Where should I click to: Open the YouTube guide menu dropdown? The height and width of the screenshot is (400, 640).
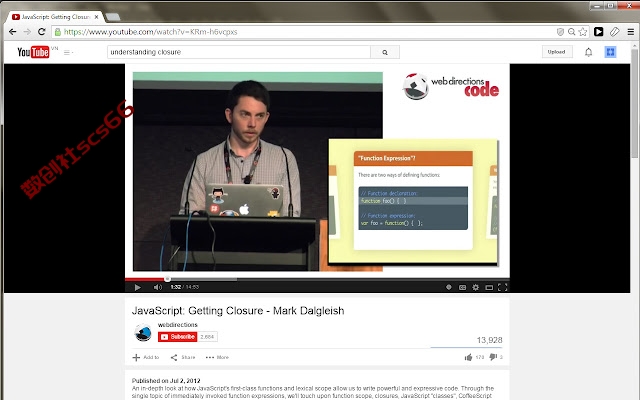pyautogui.click(x=68, y=52)
